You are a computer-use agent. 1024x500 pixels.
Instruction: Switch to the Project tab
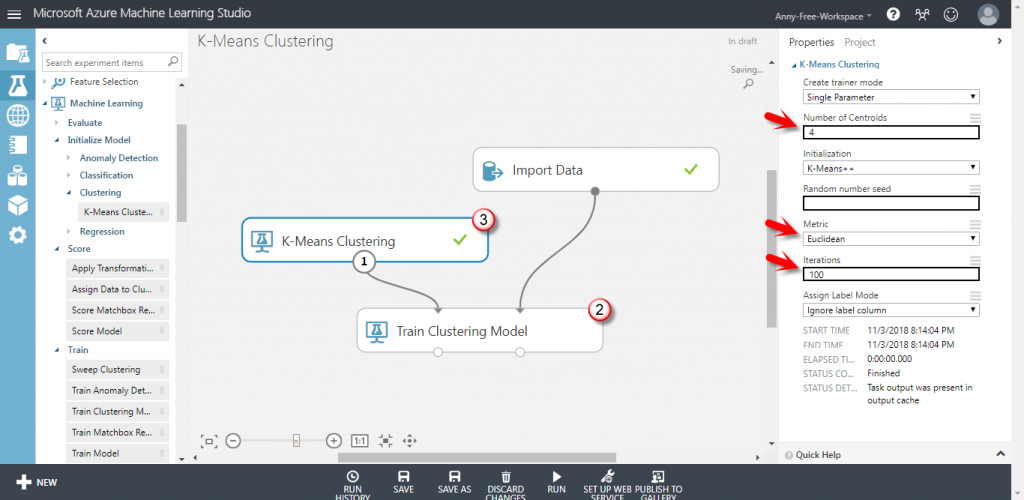(x=859, y=42)
